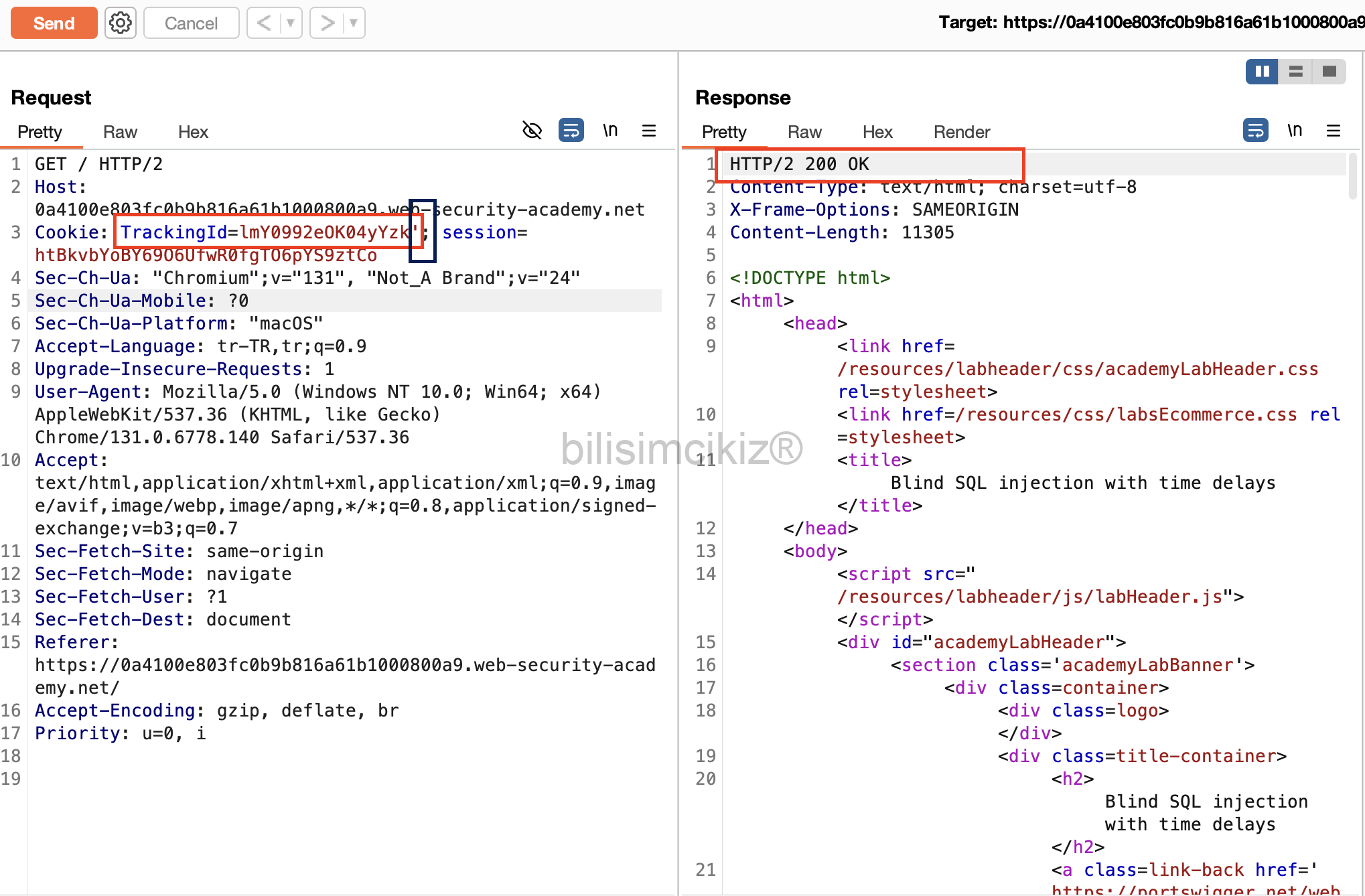Expand the back history dropdown arrow

click(291, 23)
